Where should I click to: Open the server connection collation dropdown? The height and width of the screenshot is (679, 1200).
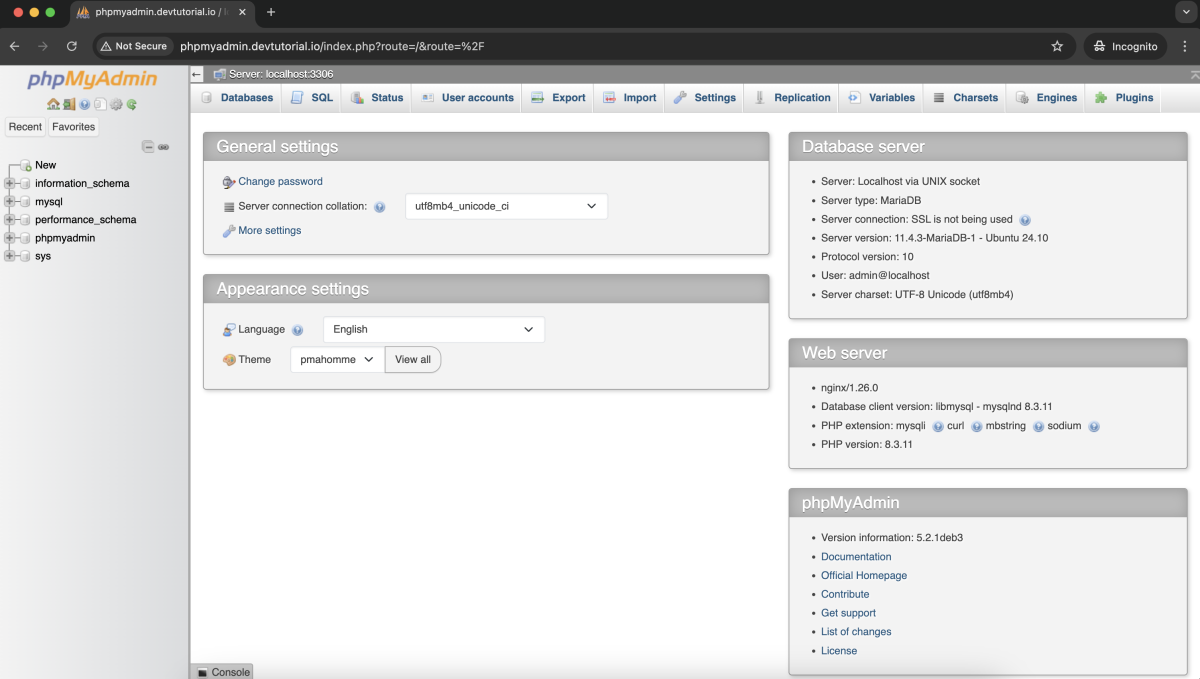click(x=506, y=206)
